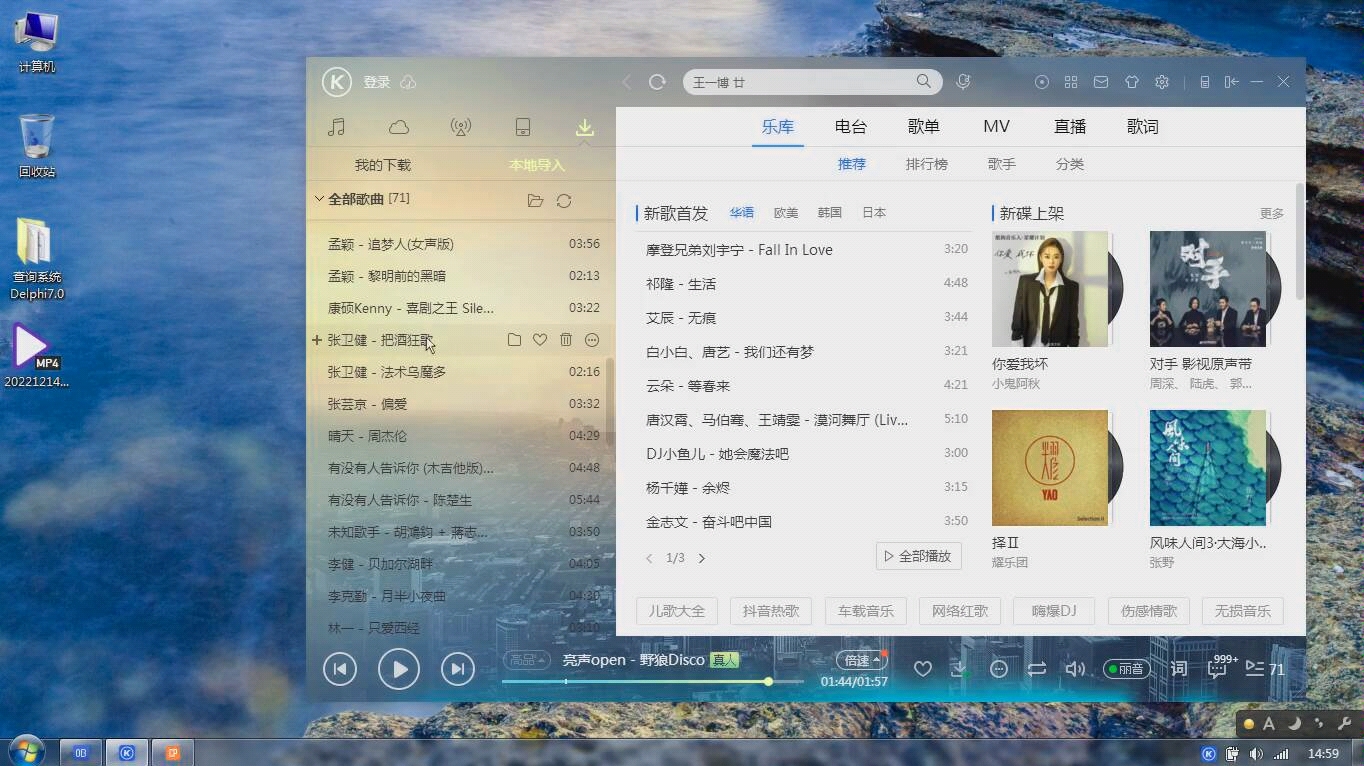
Task: Open more options on 张卫健 - 把酒狂歌 row
Action: tap(592, 340)
